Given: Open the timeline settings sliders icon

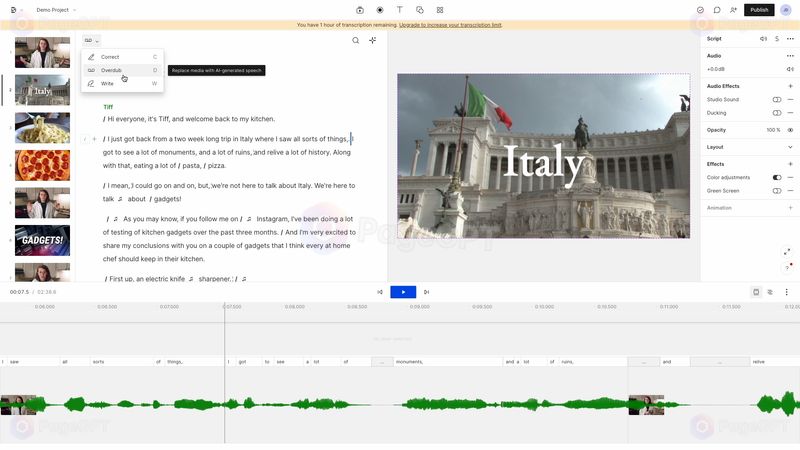Looking at the screenshot, I should click(x=770, y=292).
